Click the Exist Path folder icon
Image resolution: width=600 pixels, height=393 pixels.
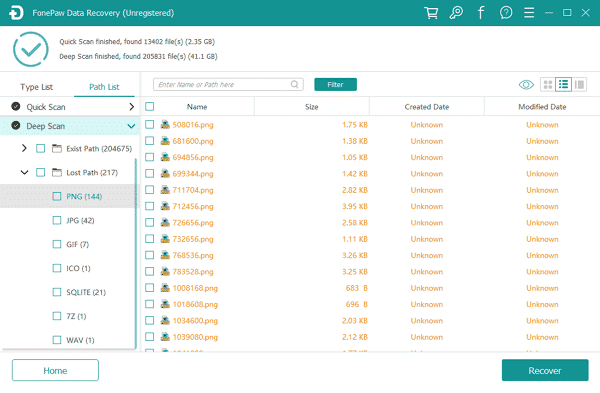(57, 148)
